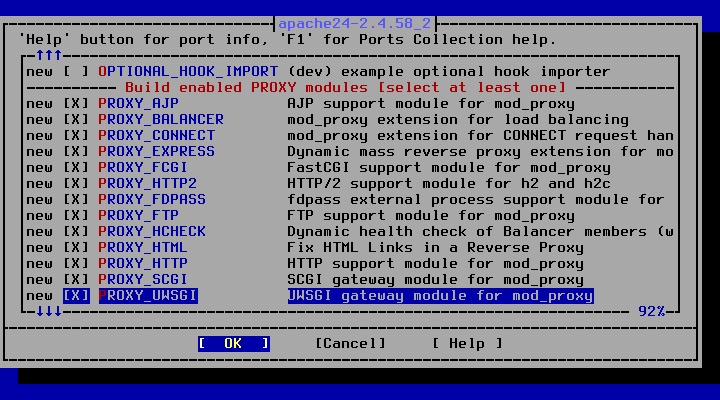Viewport: 720px width, 400px height.
Task: Click the 'Build enabled PROXY modules' header
Action: point(346,88)
